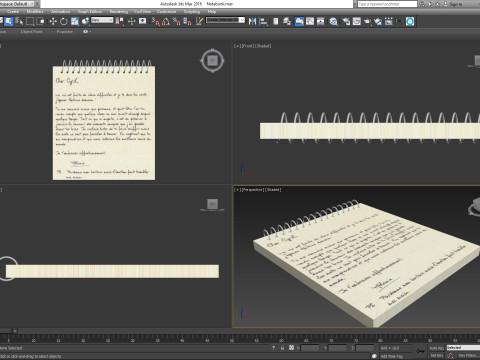
Task: Open the Curve Editor
Action: click(x=310, y=22)
